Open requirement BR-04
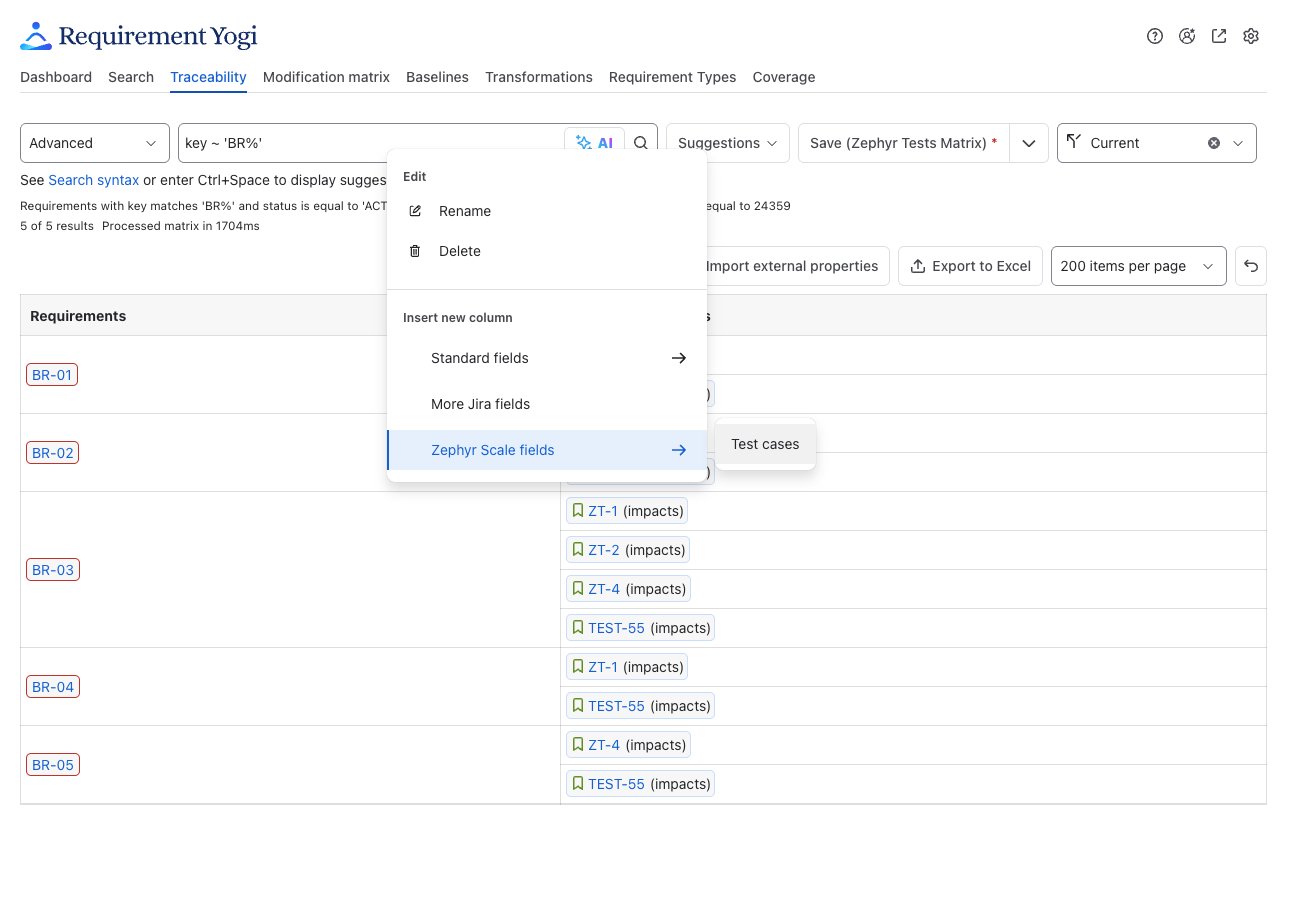Viewport: 1296px width, 900px height. (53, 687)
